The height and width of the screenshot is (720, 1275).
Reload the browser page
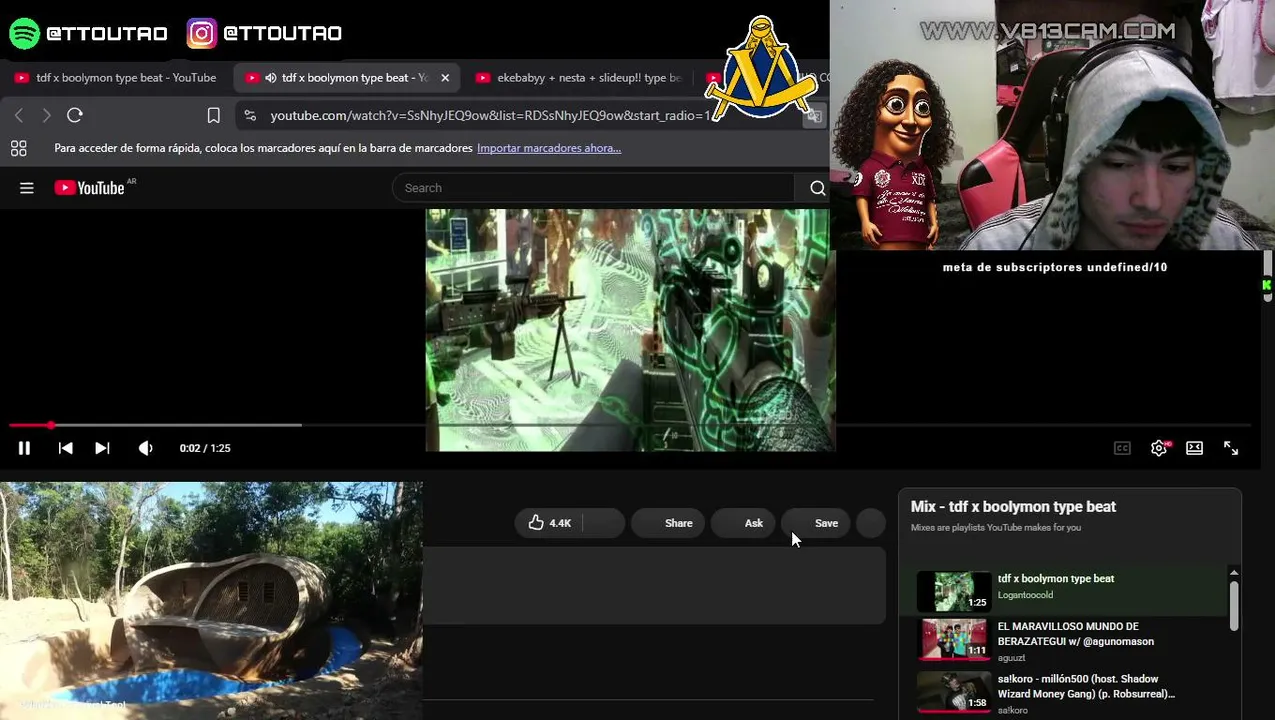(x=75, y=115)
